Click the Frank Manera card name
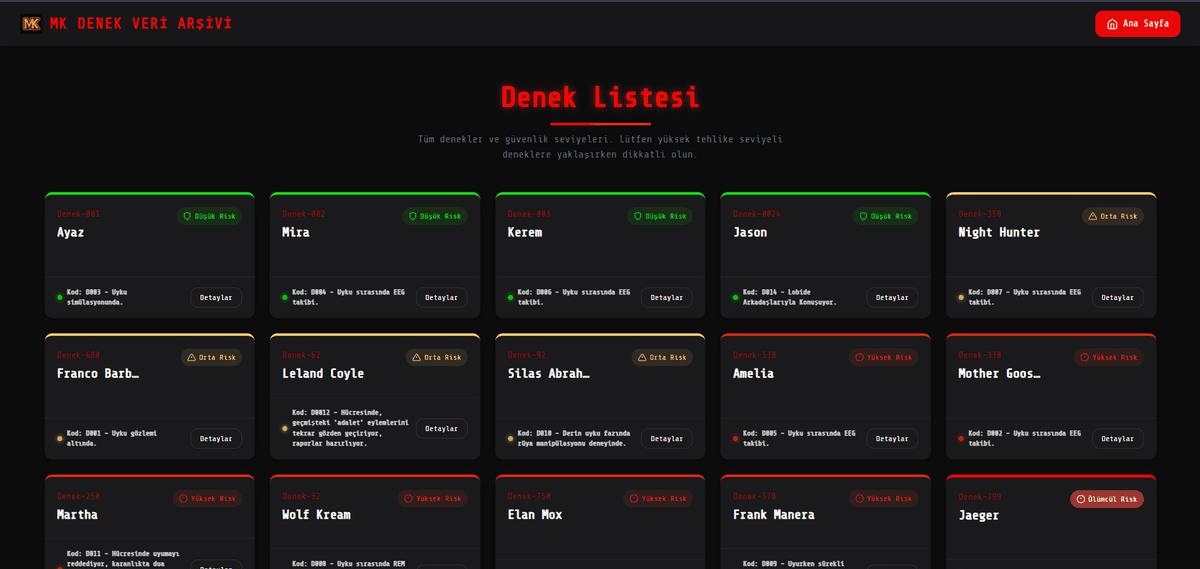 [x=773, y=515]
